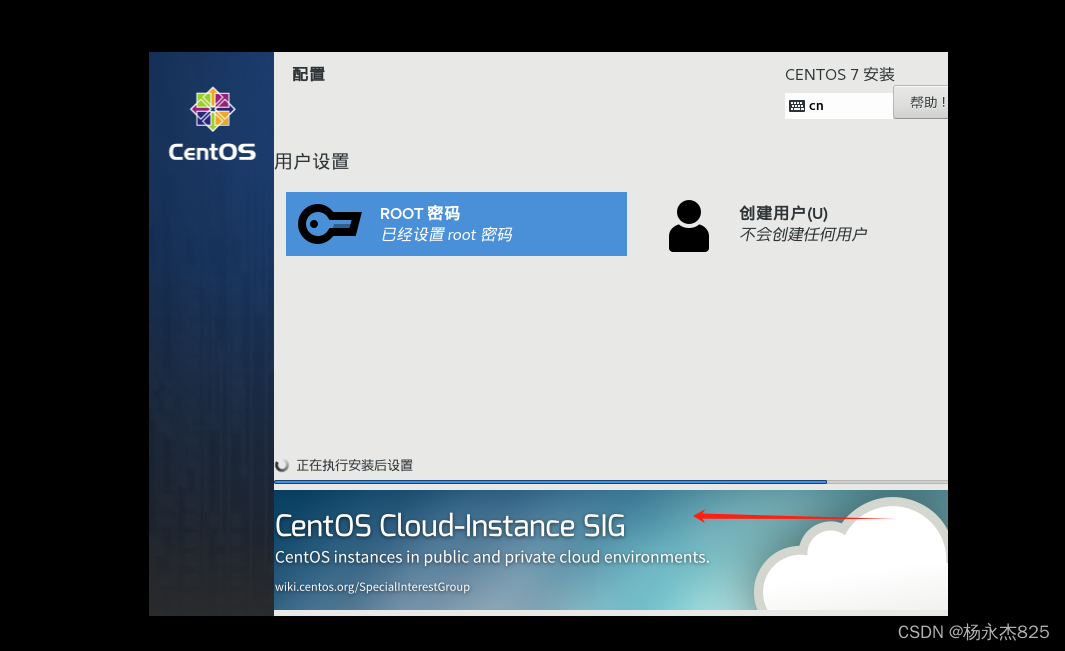Click the 用户设置 section heading

click(x=312, y=162)
